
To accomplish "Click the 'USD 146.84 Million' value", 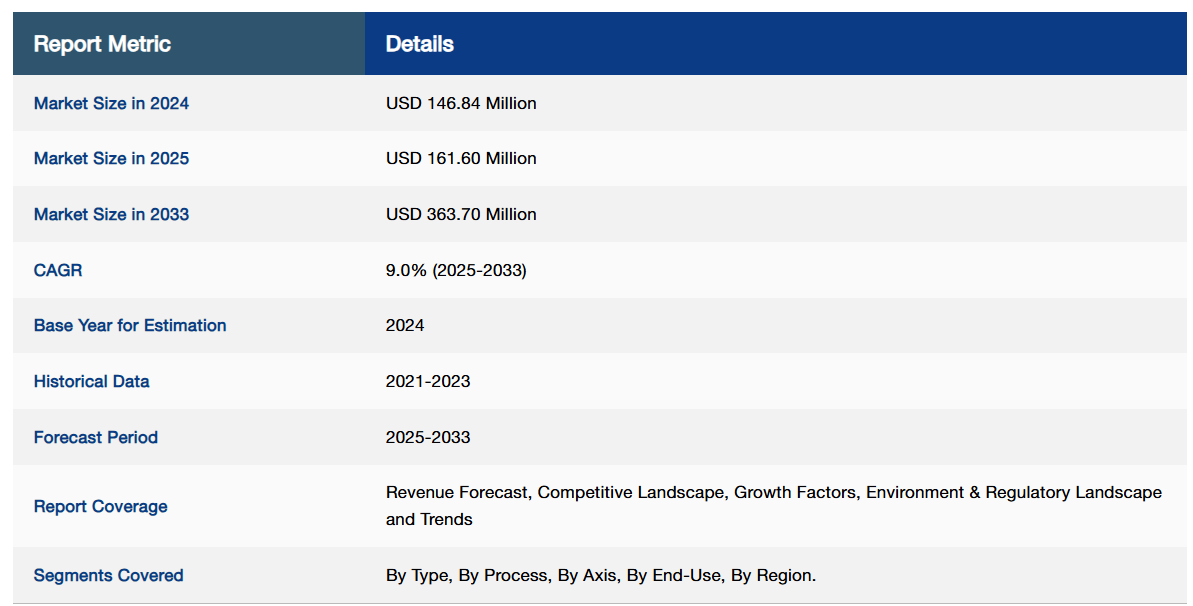I will tap(461, 103).
